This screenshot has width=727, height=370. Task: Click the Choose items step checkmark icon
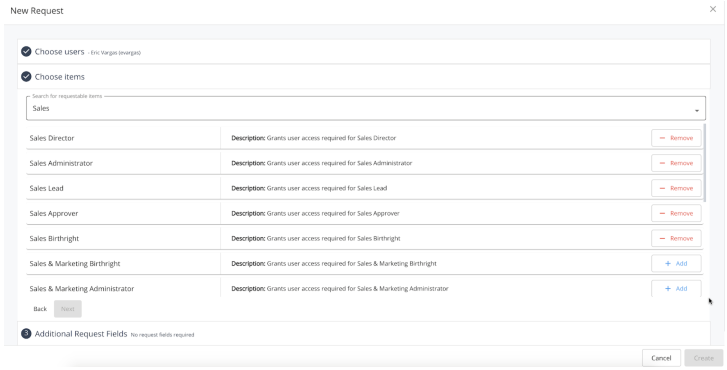click(x=26, y=77)
